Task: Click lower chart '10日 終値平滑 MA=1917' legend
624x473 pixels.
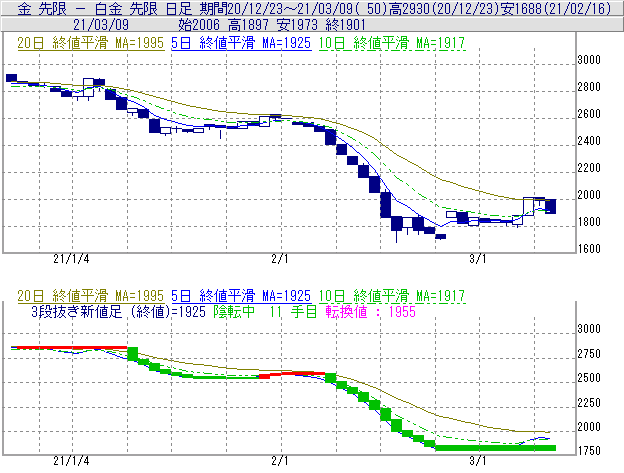Action: [392, 296]
